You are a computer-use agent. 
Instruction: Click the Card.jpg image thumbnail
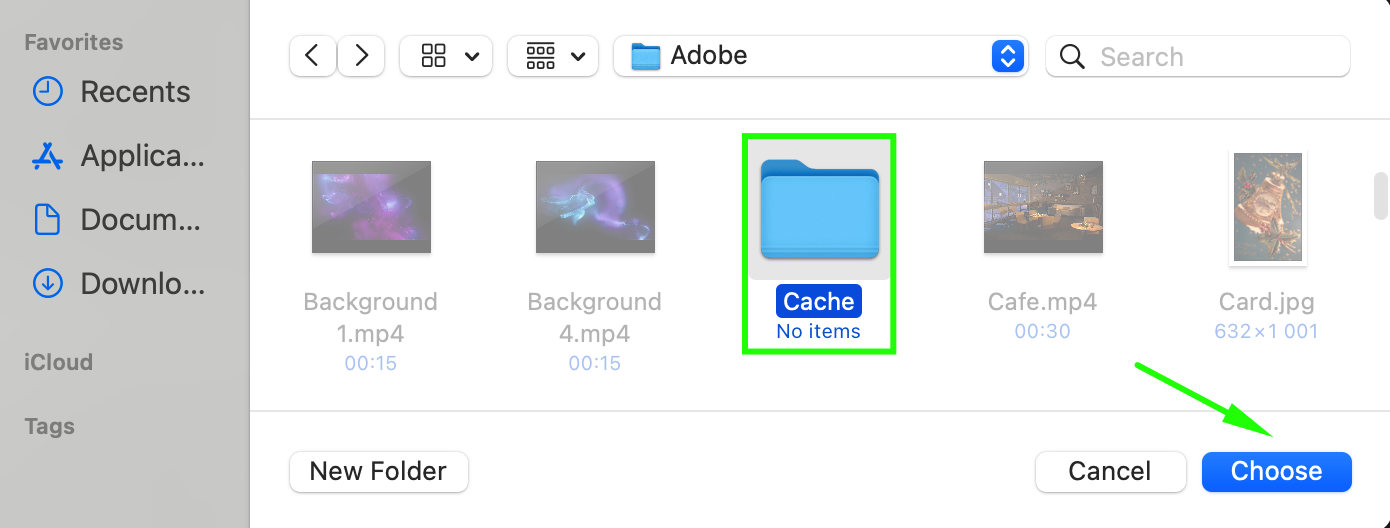(x=1267, y=207)
